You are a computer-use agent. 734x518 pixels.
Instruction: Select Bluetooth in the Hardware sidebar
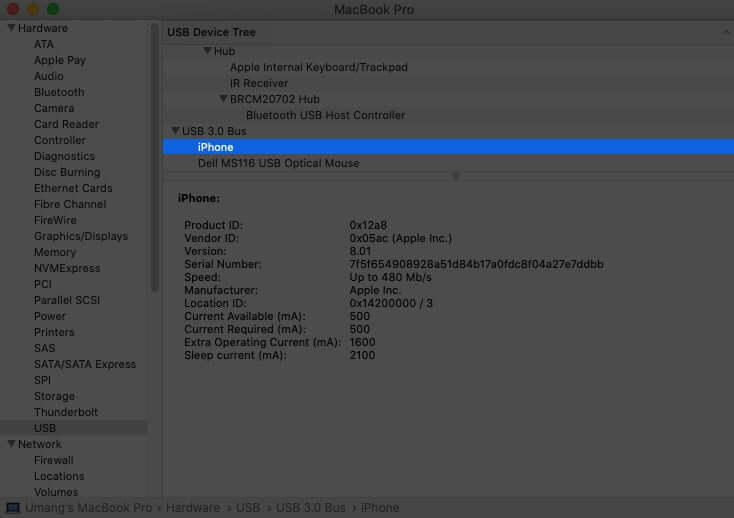(x=59, y=92)
